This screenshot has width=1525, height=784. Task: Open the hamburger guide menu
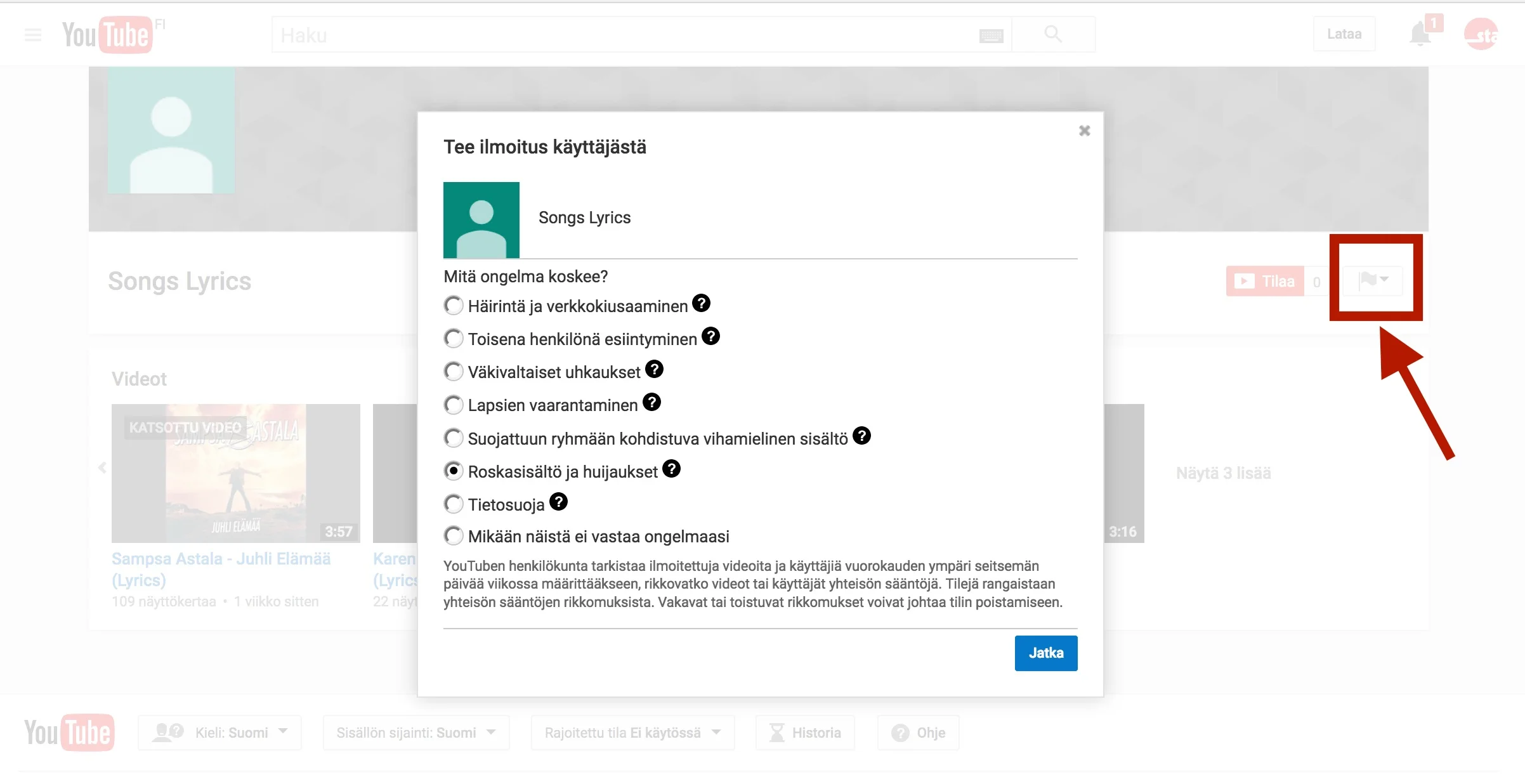33,35
